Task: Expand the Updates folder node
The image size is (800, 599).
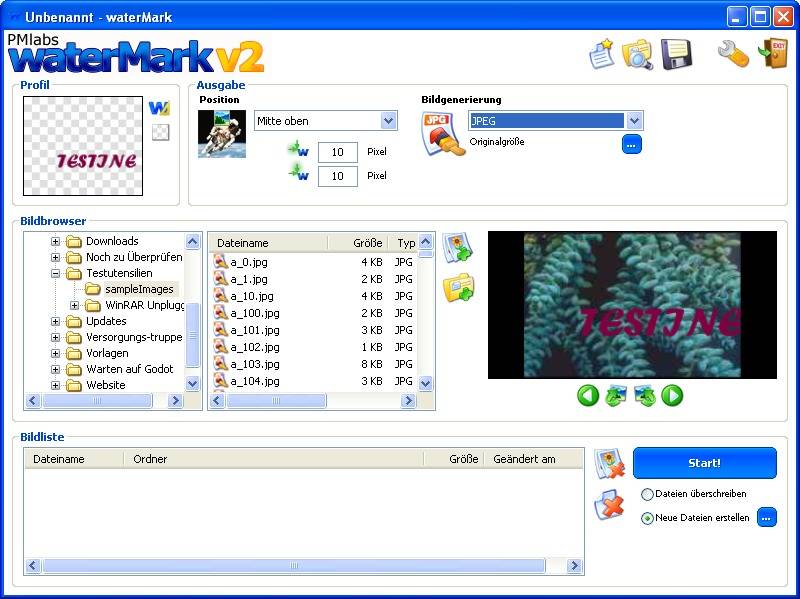Action: tap(55, 321)
